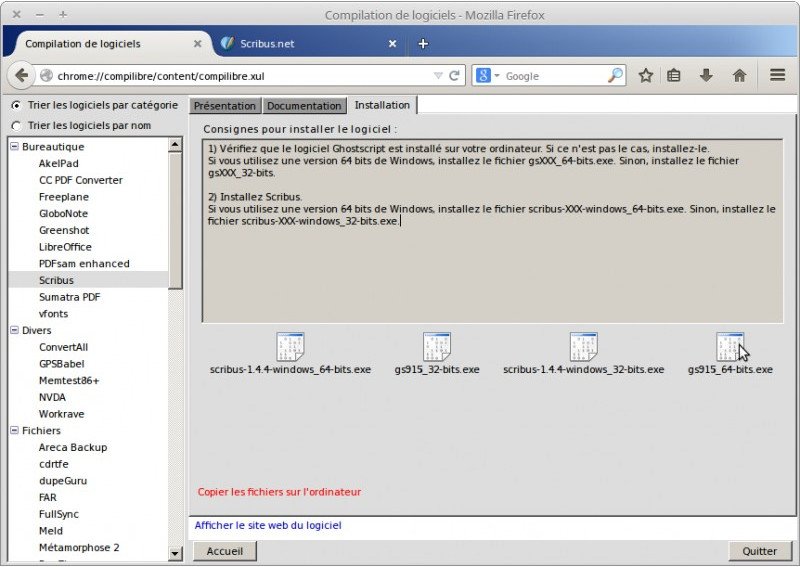This screenshot has height=567, width=800.
Task: Open the URL history dropdown arrow
Action: [438, 76]
